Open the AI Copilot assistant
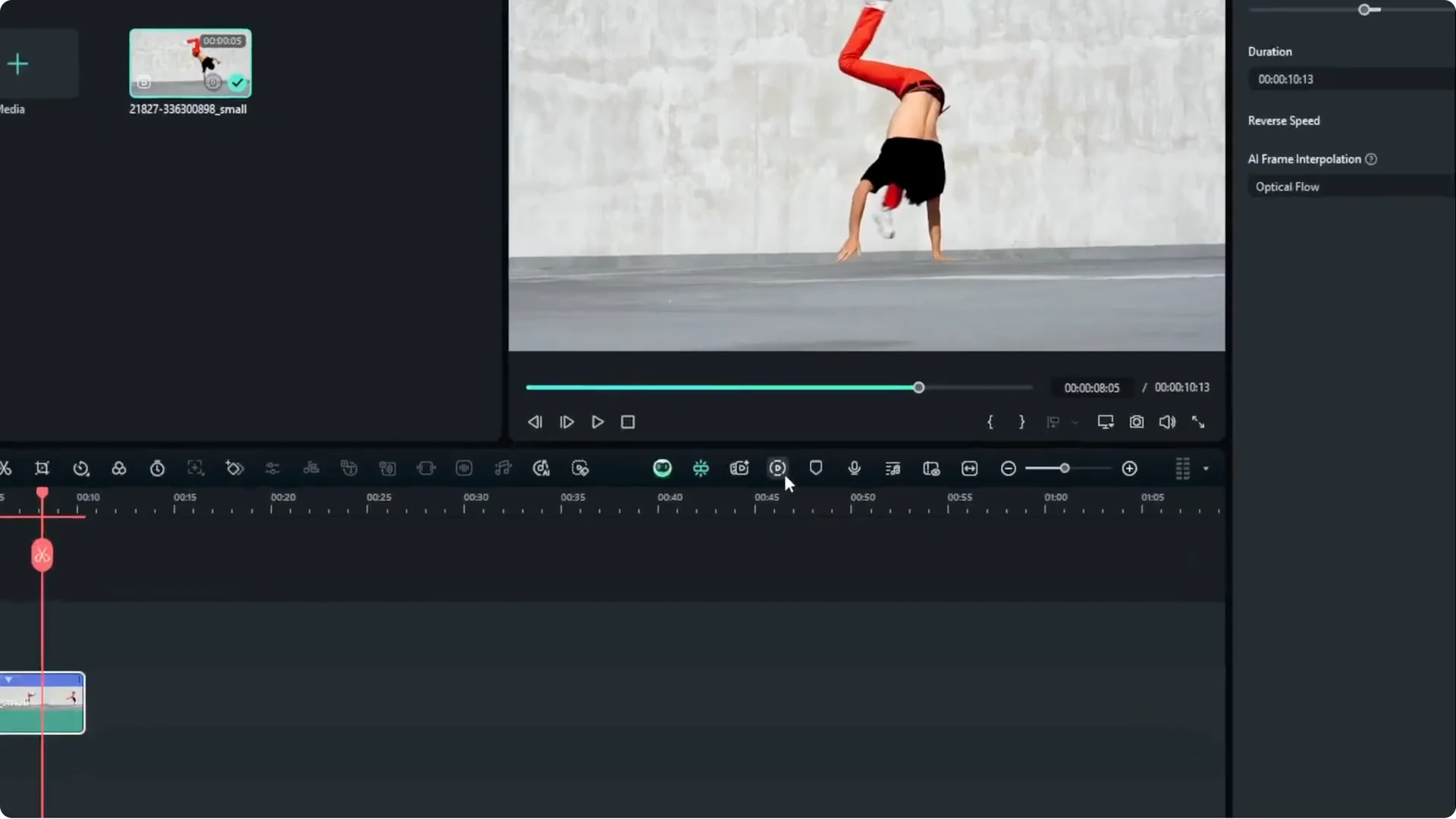 (x=662, y=469)
